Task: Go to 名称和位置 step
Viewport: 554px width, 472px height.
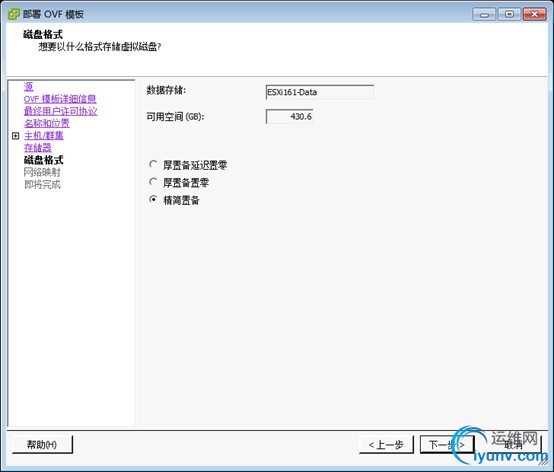Action: tap(47, 123)
